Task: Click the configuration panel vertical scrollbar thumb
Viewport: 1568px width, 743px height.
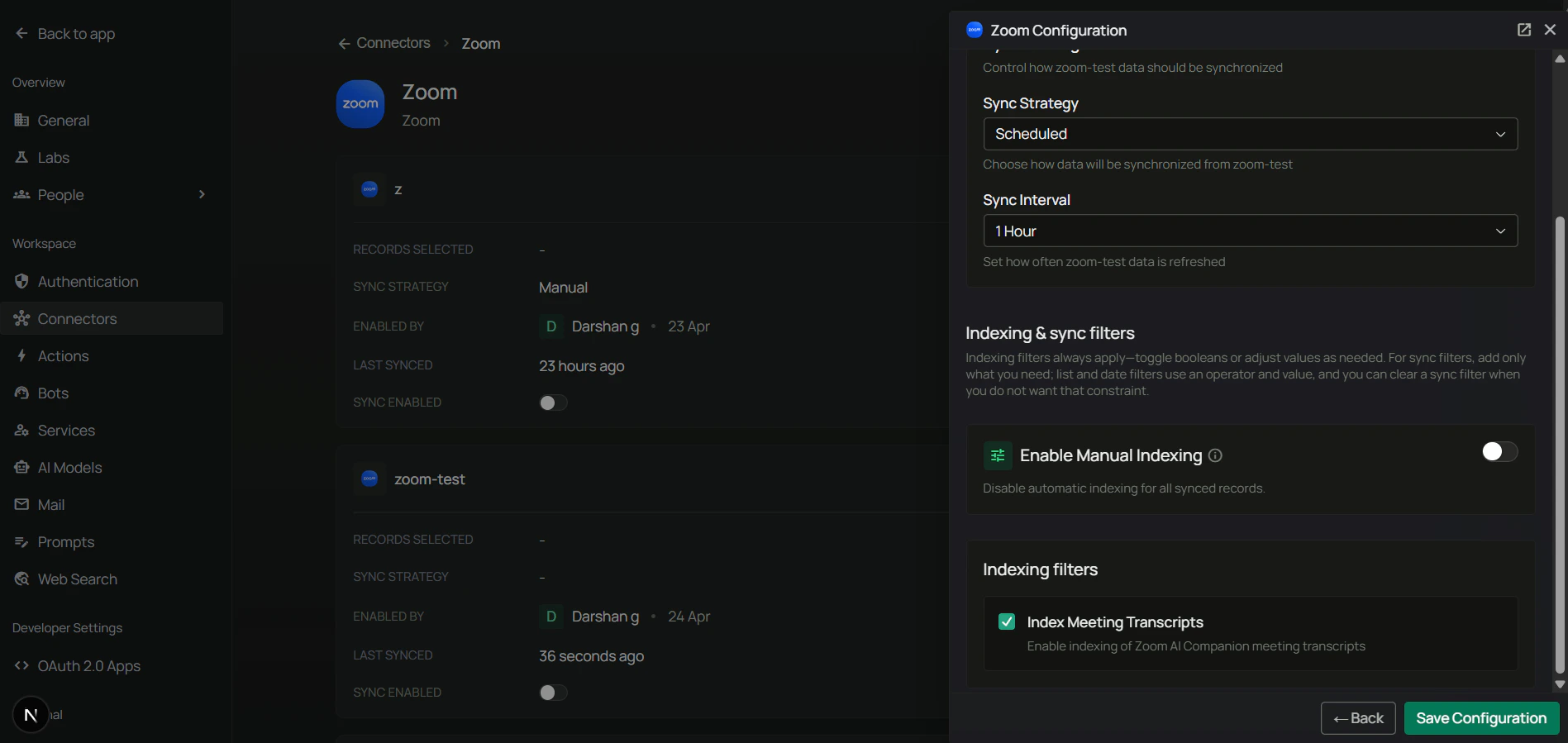Action: (x=1560, y=445)
